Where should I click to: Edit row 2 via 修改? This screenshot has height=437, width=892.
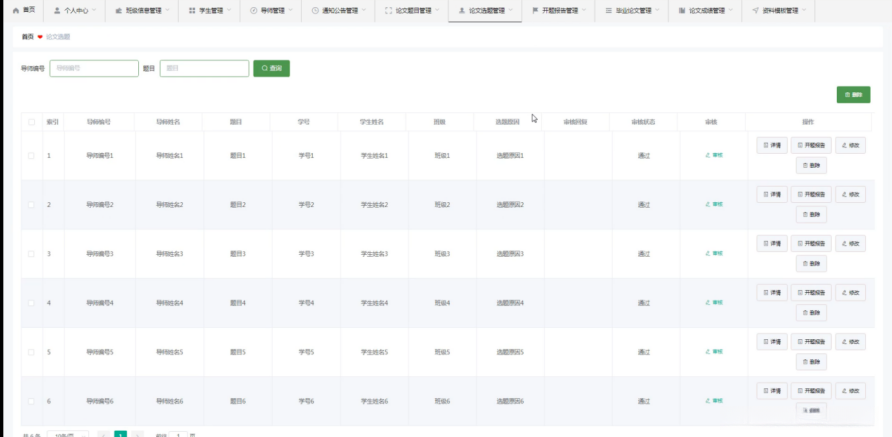click(850, 195)
